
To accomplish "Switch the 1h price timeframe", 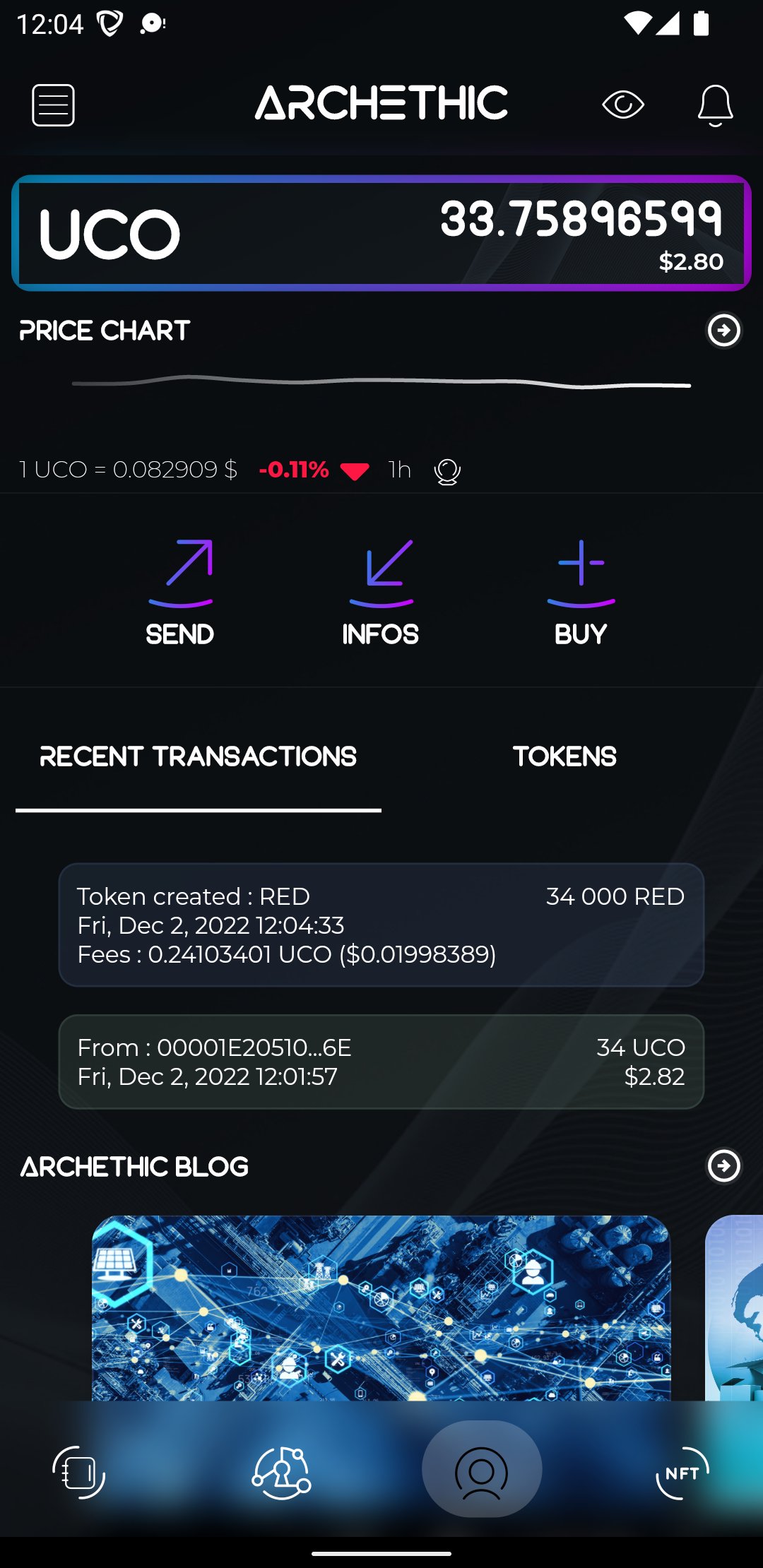I will tap(399, 470).
